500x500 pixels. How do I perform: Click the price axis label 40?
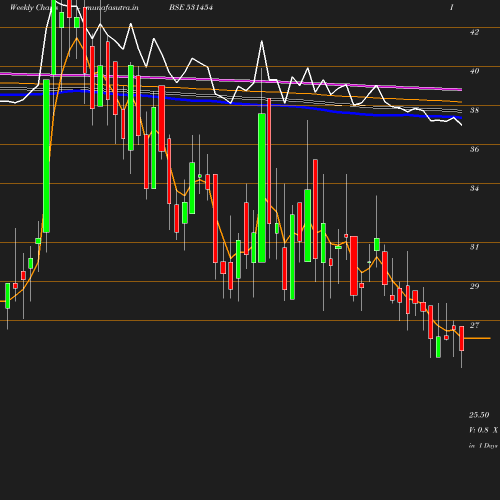pyautogui.click(x=474, y=71)
